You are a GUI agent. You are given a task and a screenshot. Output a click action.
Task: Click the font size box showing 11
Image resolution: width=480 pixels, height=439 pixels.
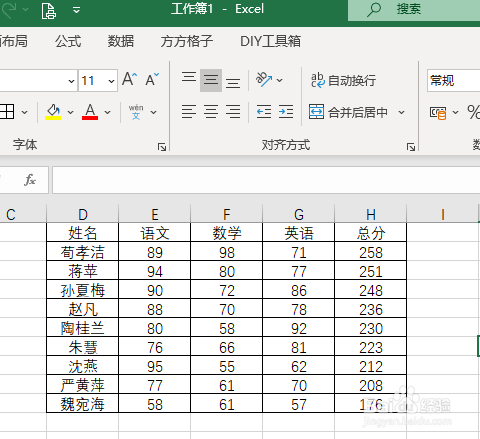[x=92, y=81]
